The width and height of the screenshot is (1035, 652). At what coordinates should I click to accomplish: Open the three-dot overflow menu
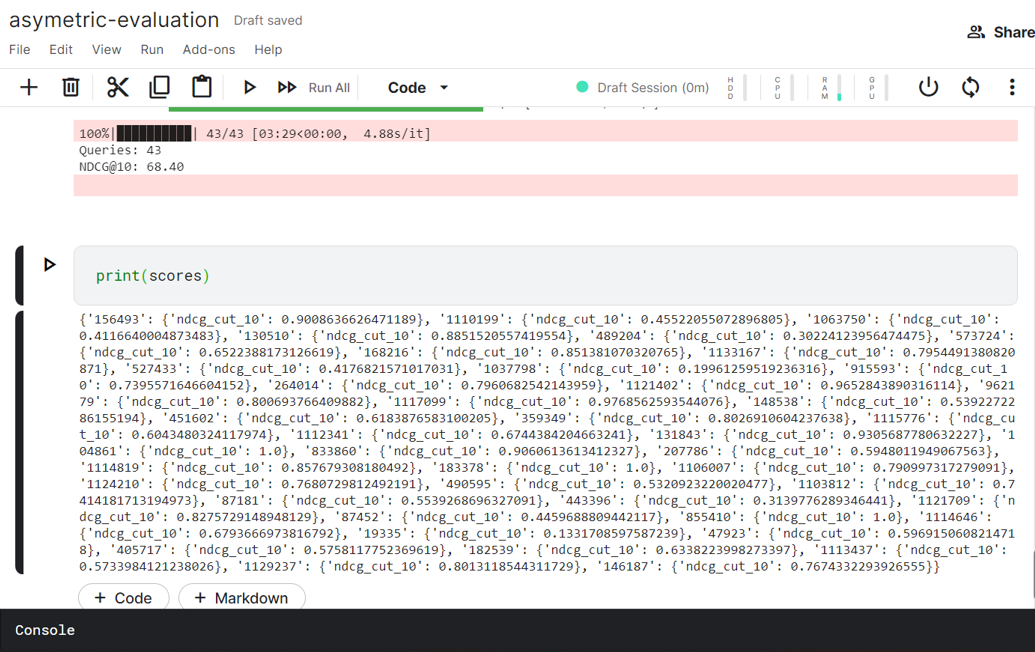1012,87
